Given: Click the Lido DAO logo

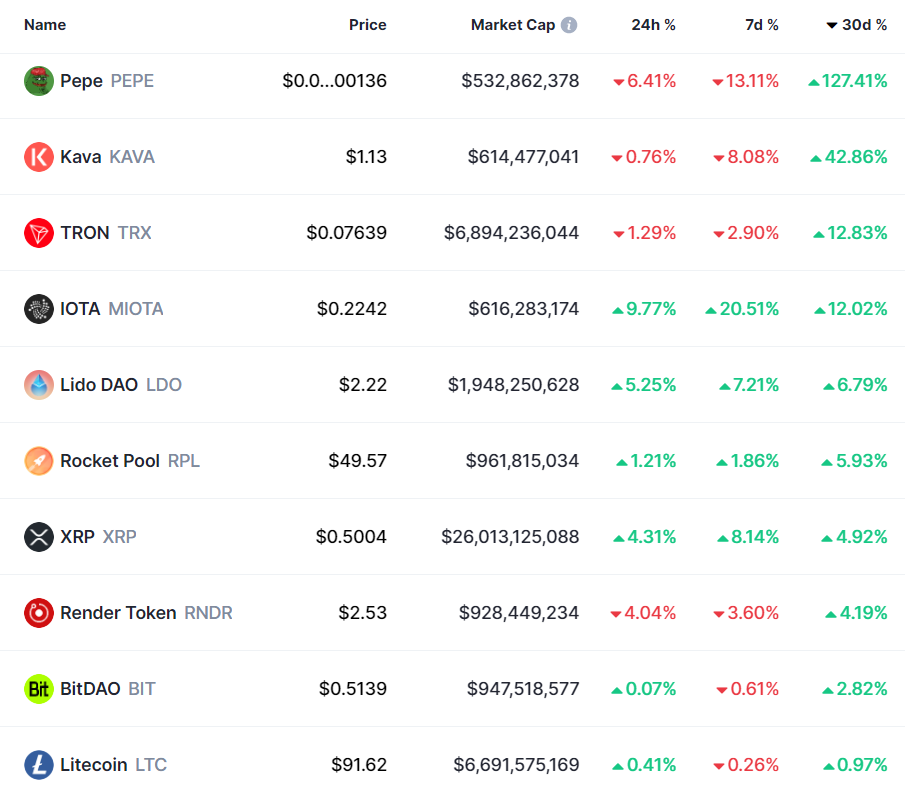Looking at the screenshot, I should (38, 385).
